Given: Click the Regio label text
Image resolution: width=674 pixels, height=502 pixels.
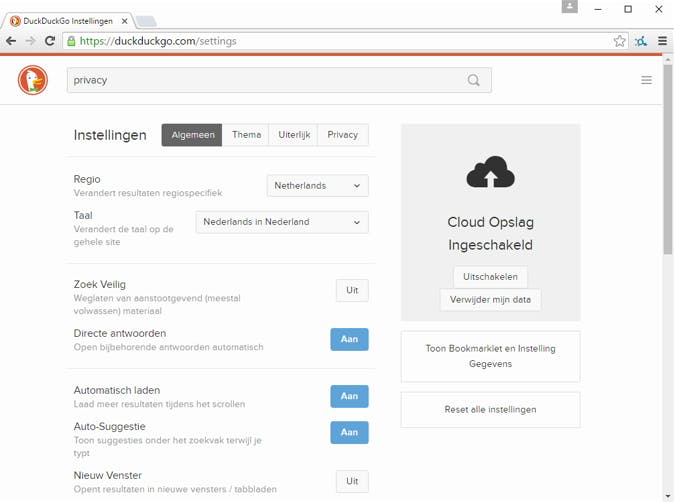Looking at the screenshot, I should (x=87, y=180).
